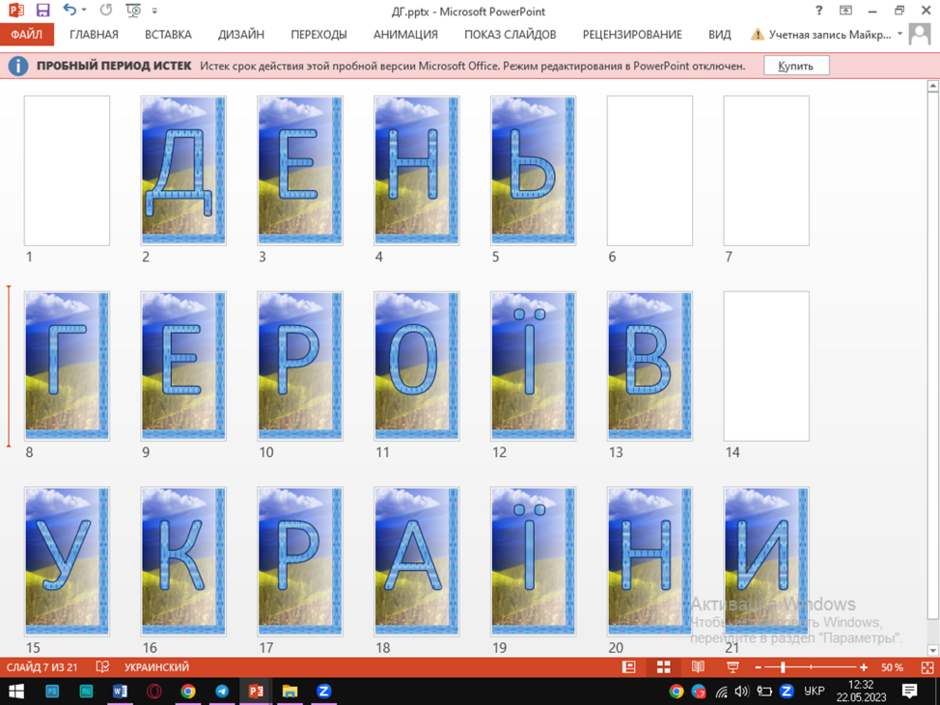
Task: Click the Undo arrow icon
Action: pos(70,10)
